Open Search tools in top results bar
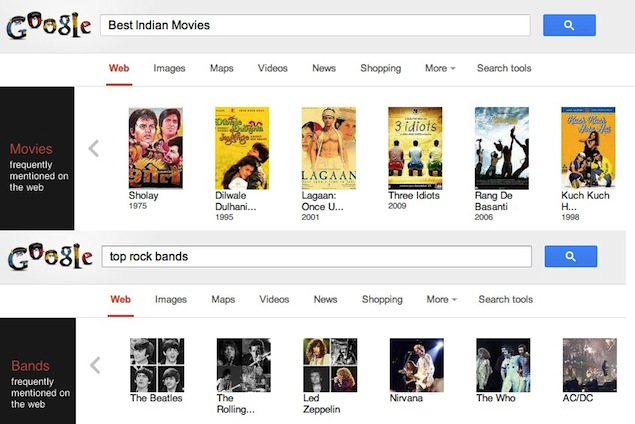The image size is (635, 424). (x=504, y=69)
